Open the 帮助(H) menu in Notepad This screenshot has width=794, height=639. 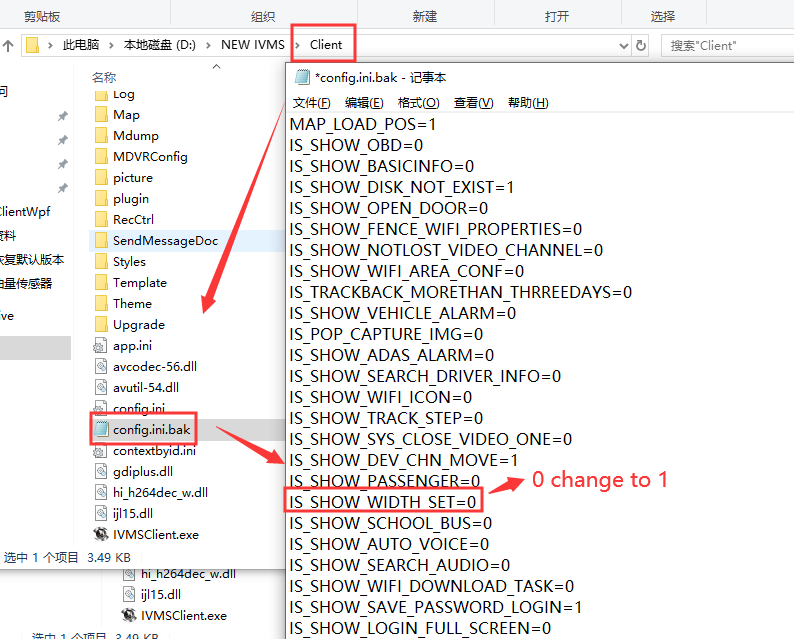(x=528, y=103)
